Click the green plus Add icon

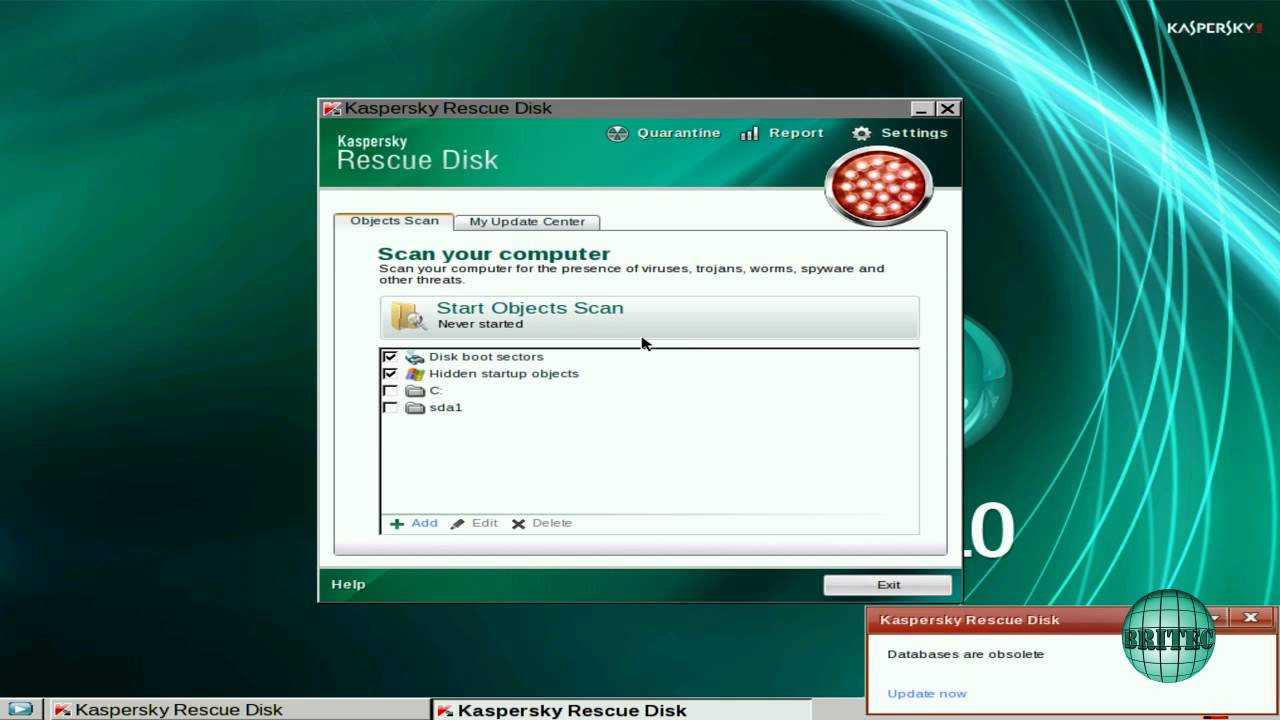397,524
